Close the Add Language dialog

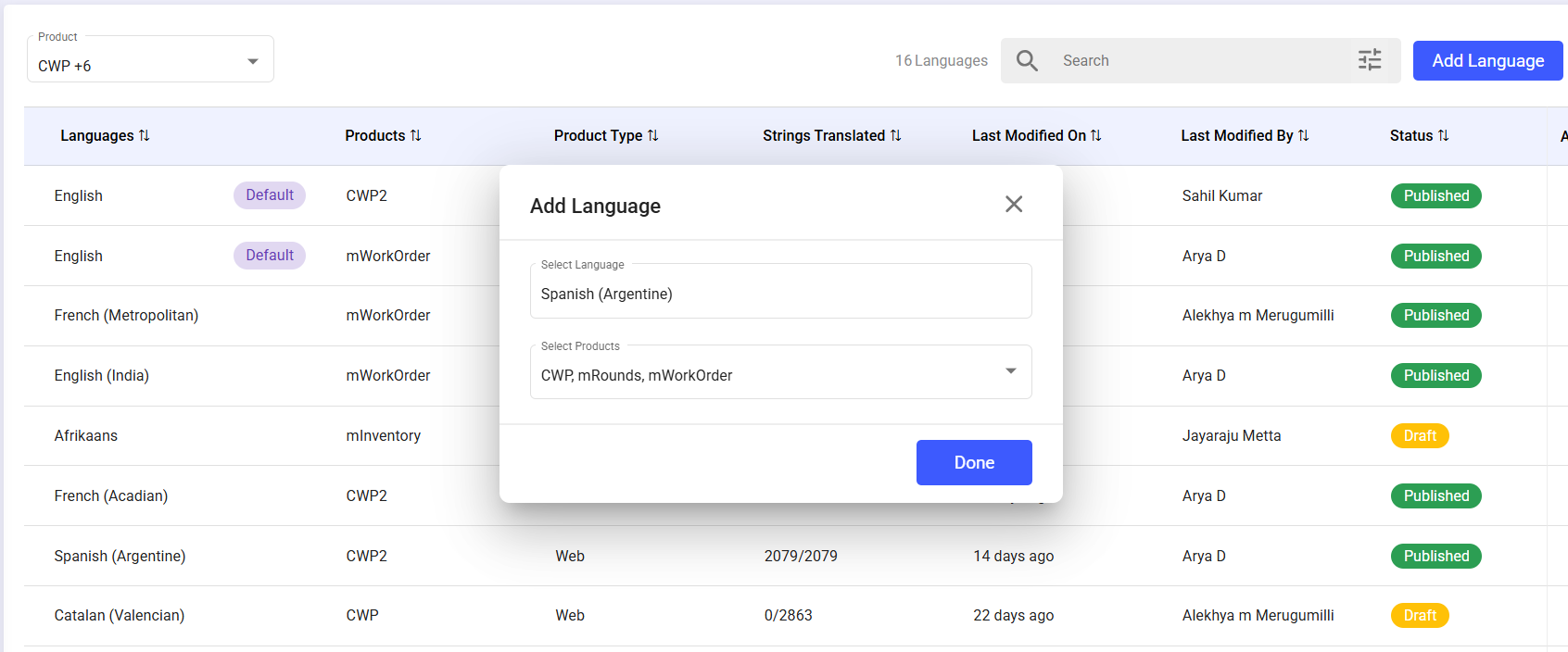pos(1014,205)
